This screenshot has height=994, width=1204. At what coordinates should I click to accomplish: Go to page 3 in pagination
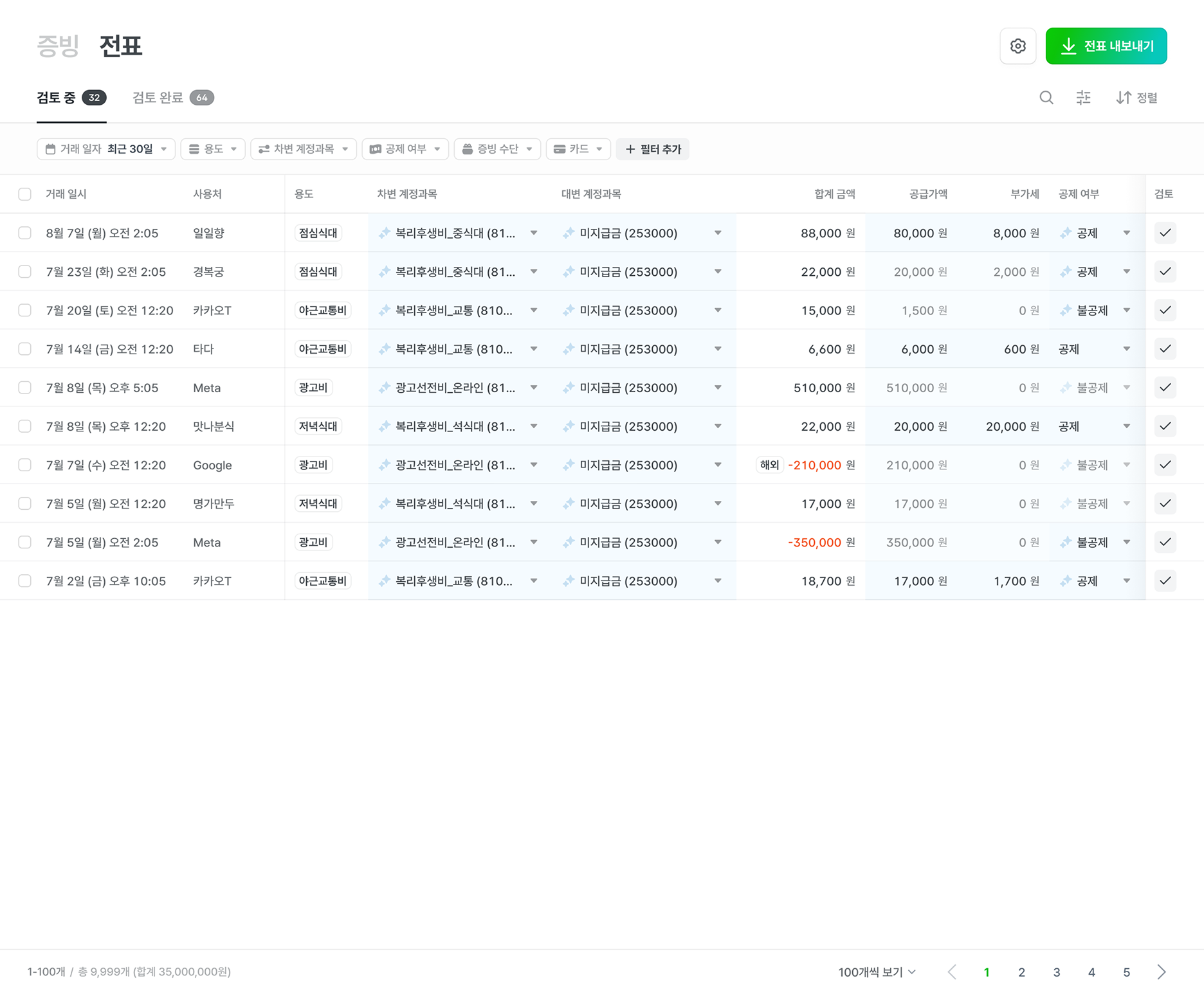pyautogui.click(x=1056, y=972)
